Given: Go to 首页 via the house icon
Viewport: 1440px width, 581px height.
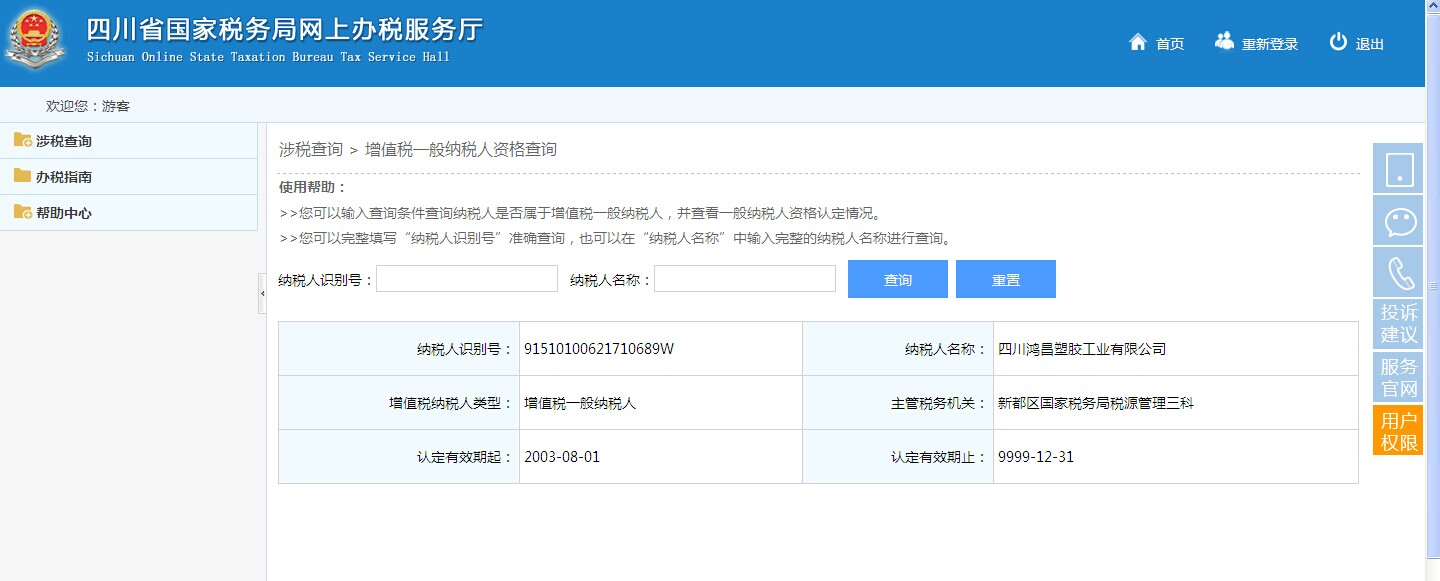Looking at the screenshot, I should click(x=1137, y=42).
